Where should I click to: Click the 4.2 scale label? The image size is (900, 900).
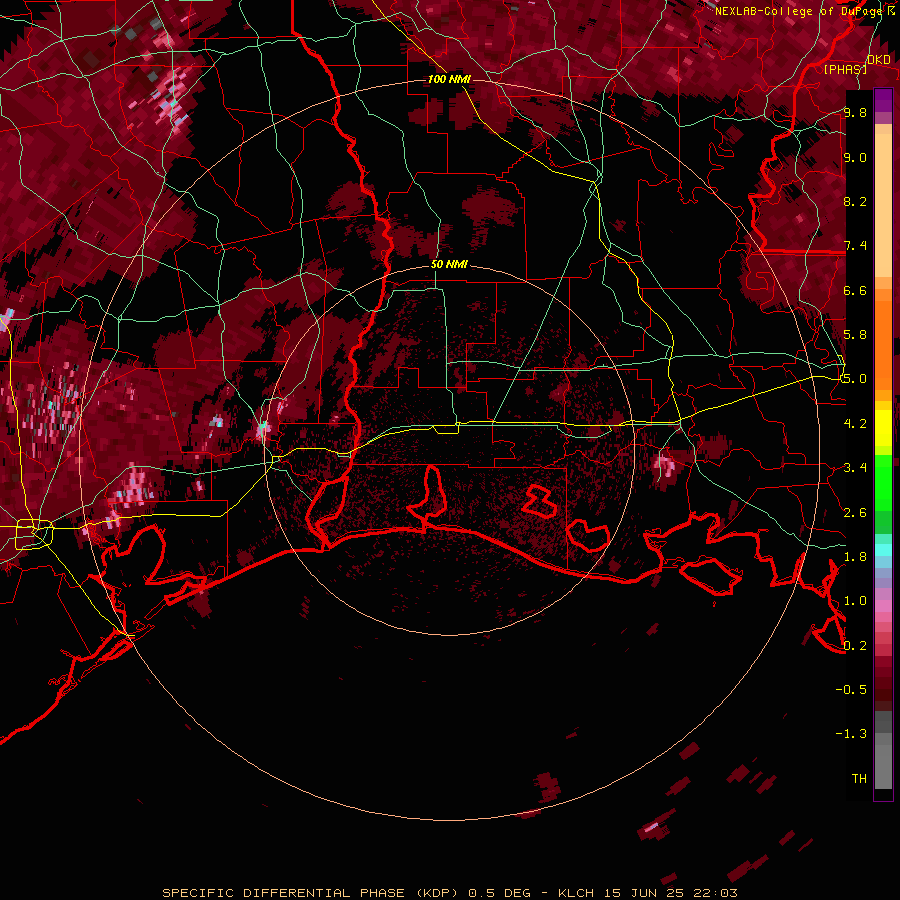855,424
